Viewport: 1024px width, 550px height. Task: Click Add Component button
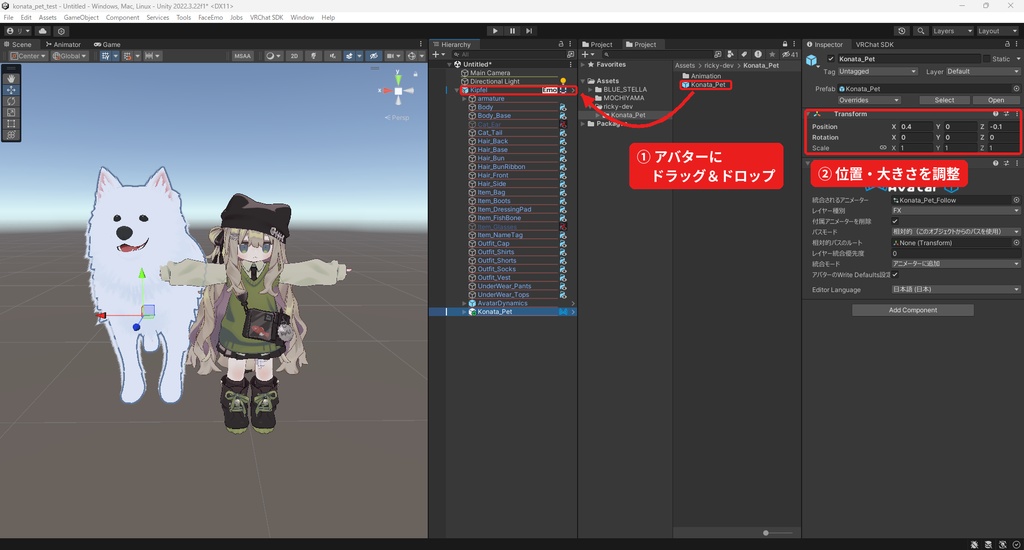click(x=912, y=310)
